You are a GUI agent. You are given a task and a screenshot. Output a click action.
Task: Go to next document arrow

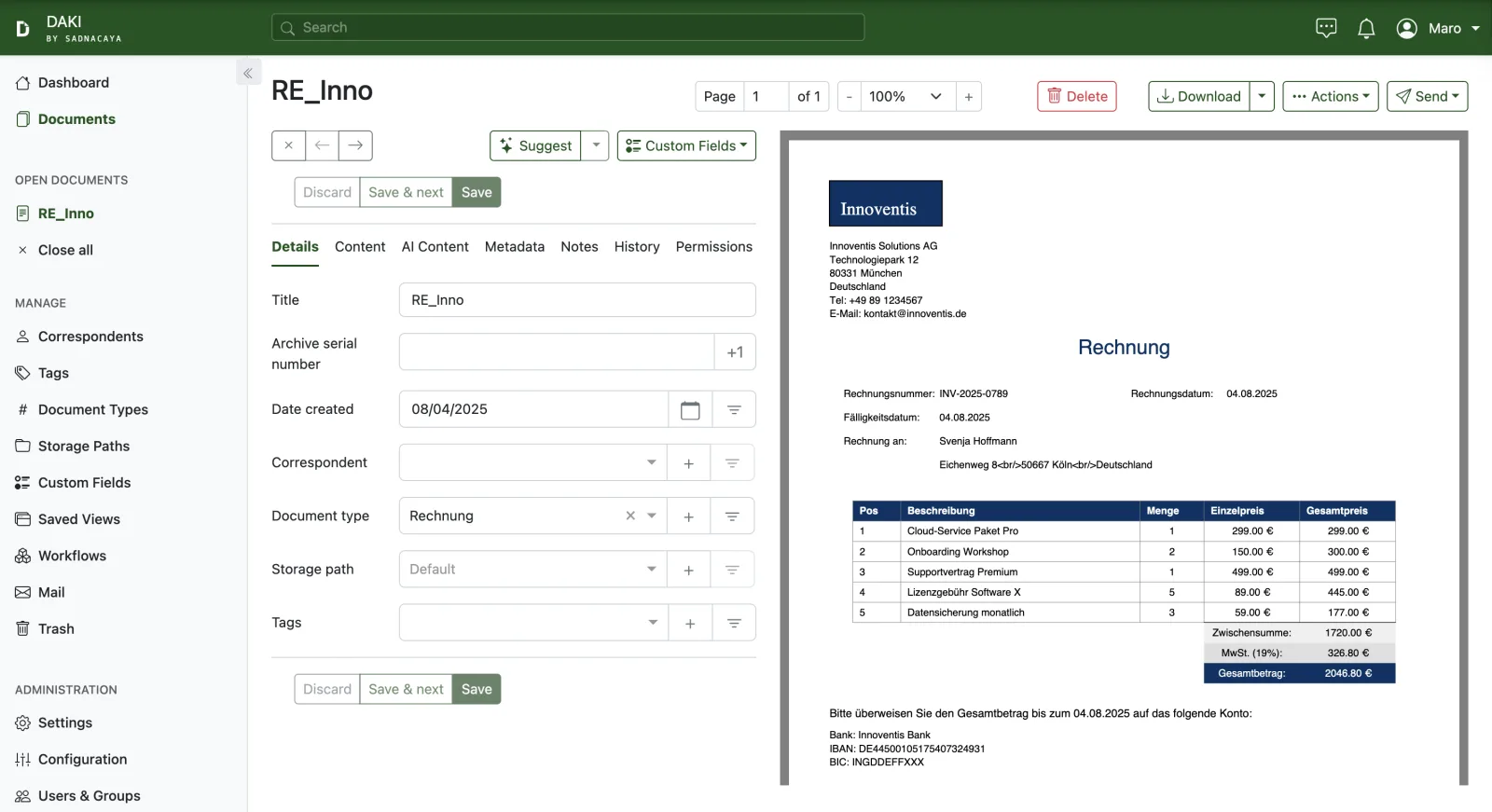pos(356,145)
